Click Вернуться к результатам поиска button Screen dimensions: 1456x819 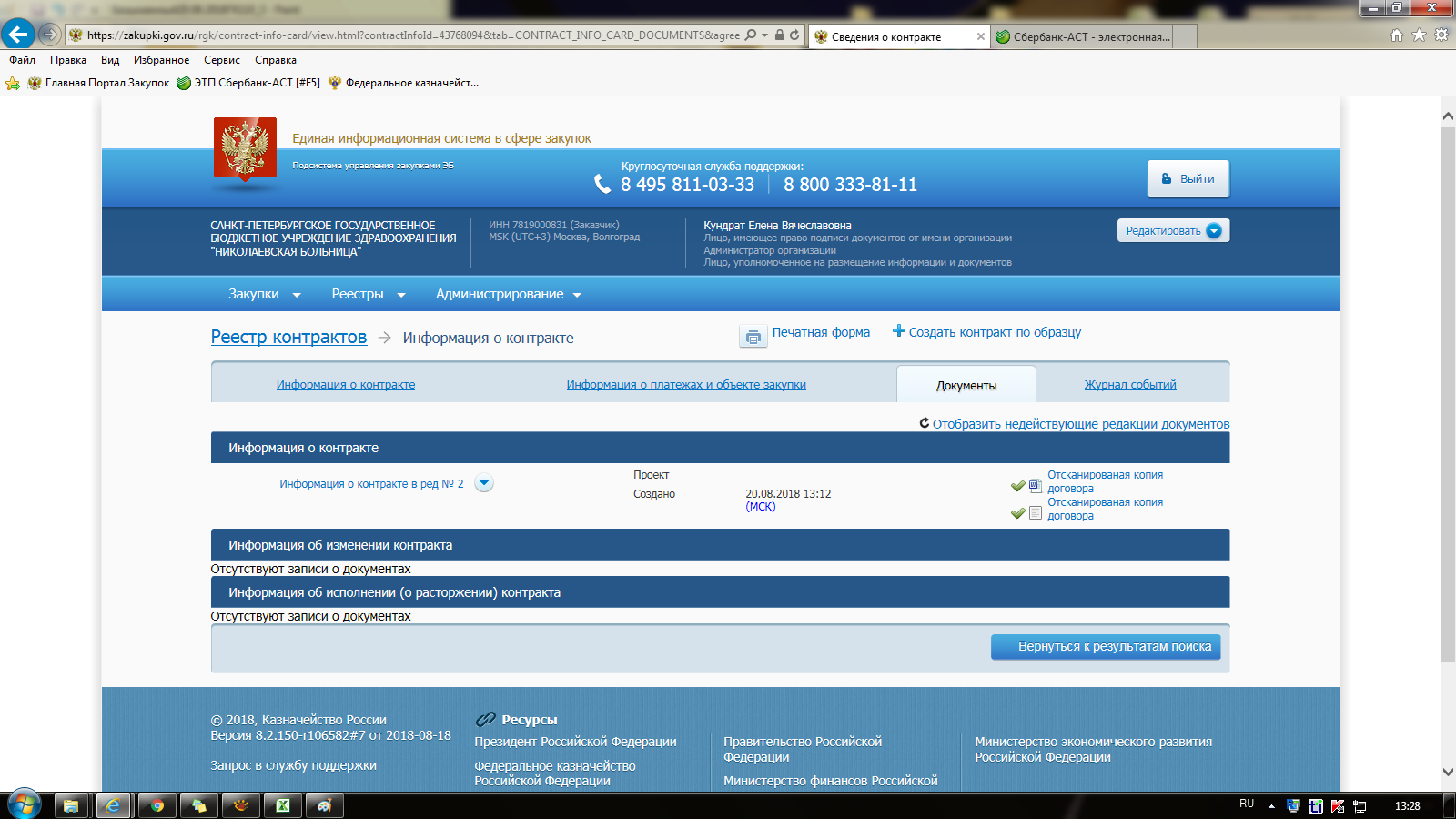coord(1106,646)
